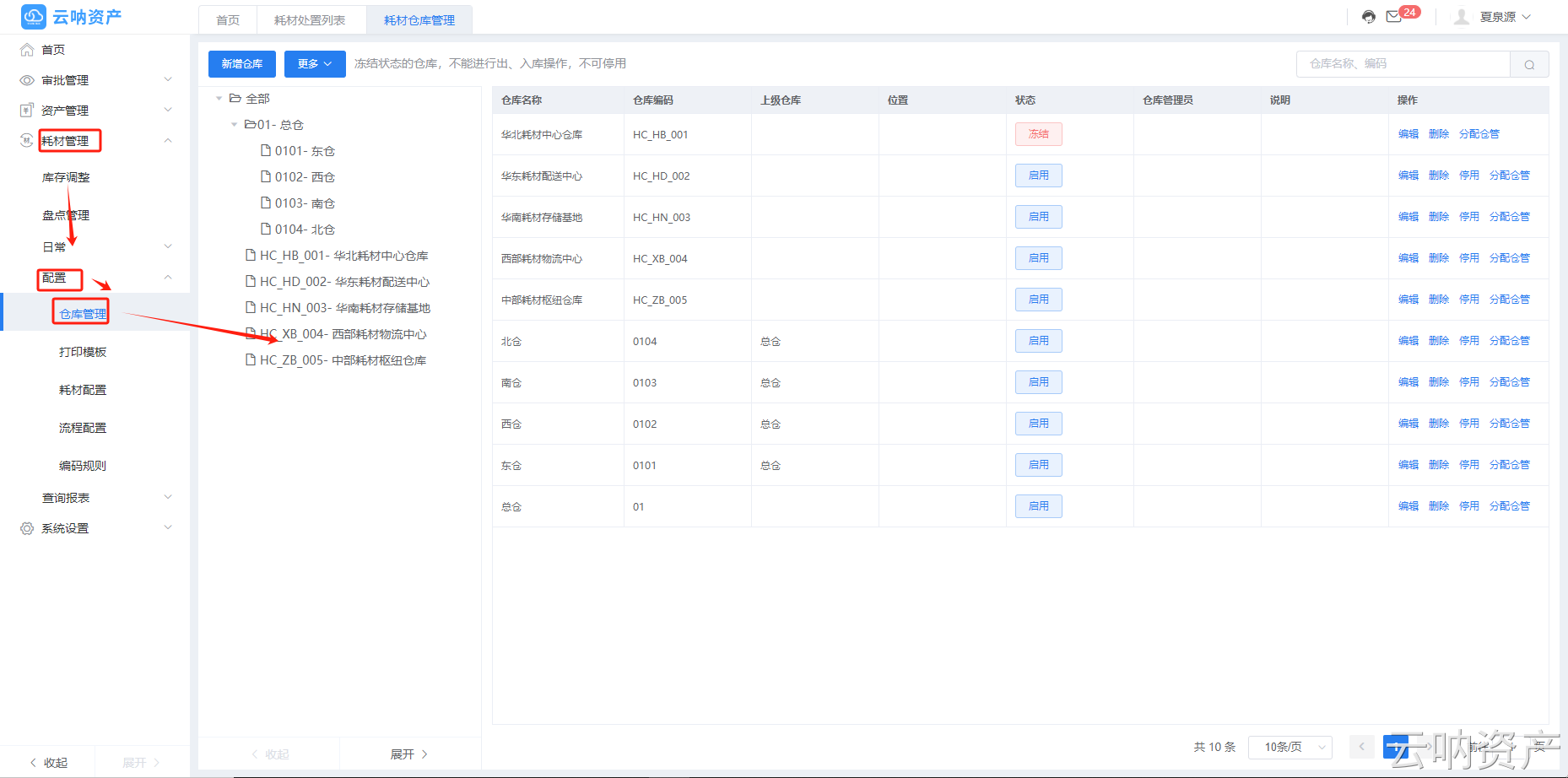Viewport: 1568px width, 778px height.
Task: Focus the 仓库名称、编码 search field
Action: 1403,64
